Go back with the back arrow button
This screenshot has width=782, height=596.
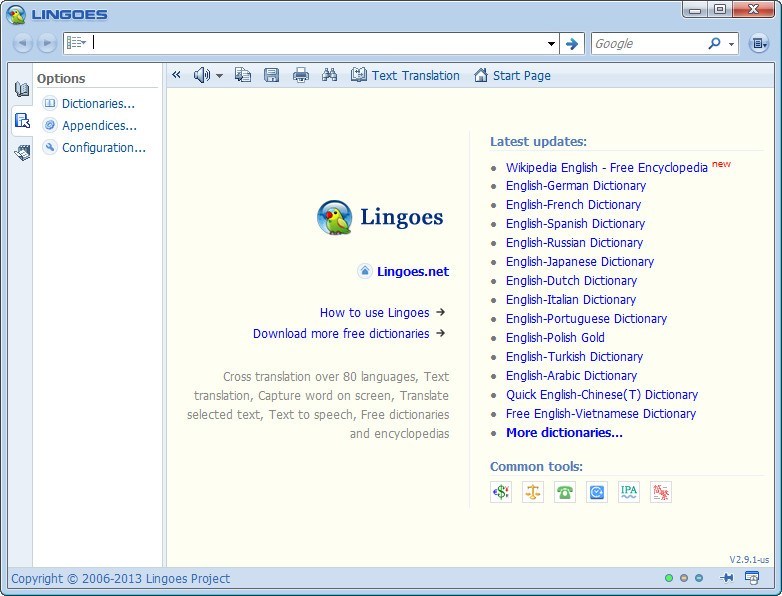pos(22,43)
